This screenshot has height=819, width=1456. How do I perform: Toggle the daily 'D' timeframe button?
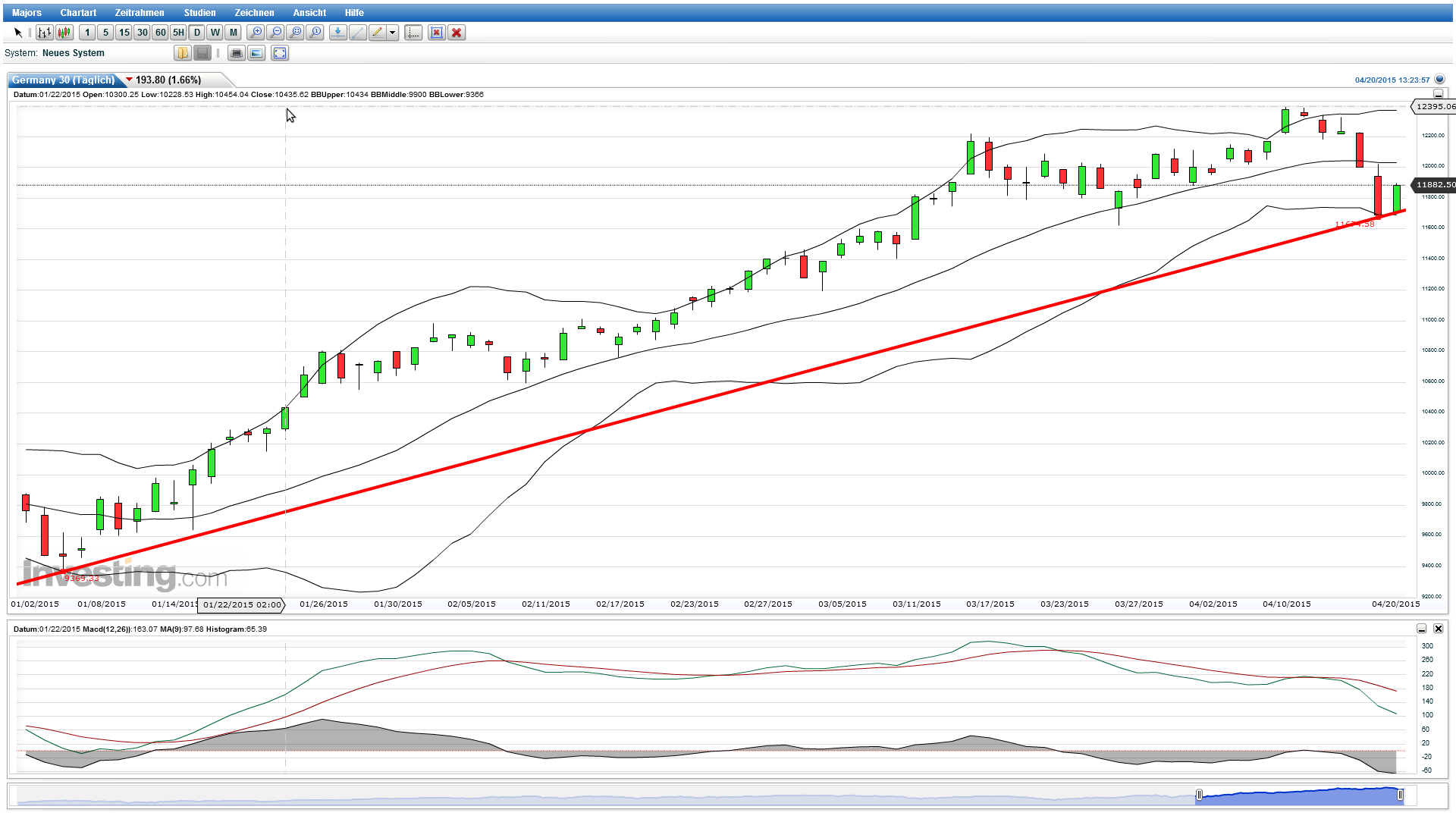point(196,33)
